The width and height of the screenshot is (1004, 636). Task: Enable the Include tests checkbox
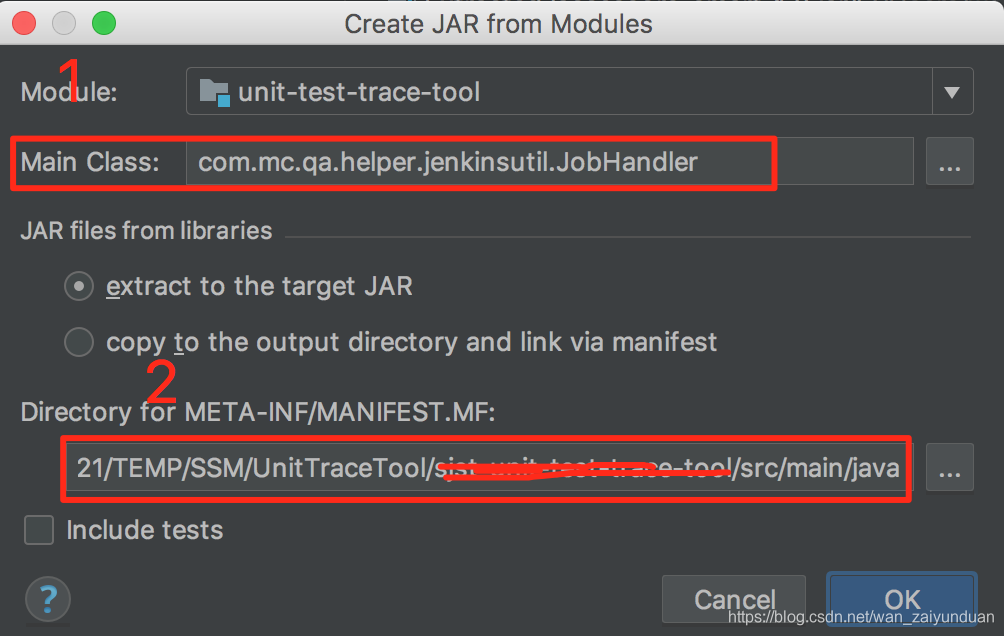coord(39,530)
